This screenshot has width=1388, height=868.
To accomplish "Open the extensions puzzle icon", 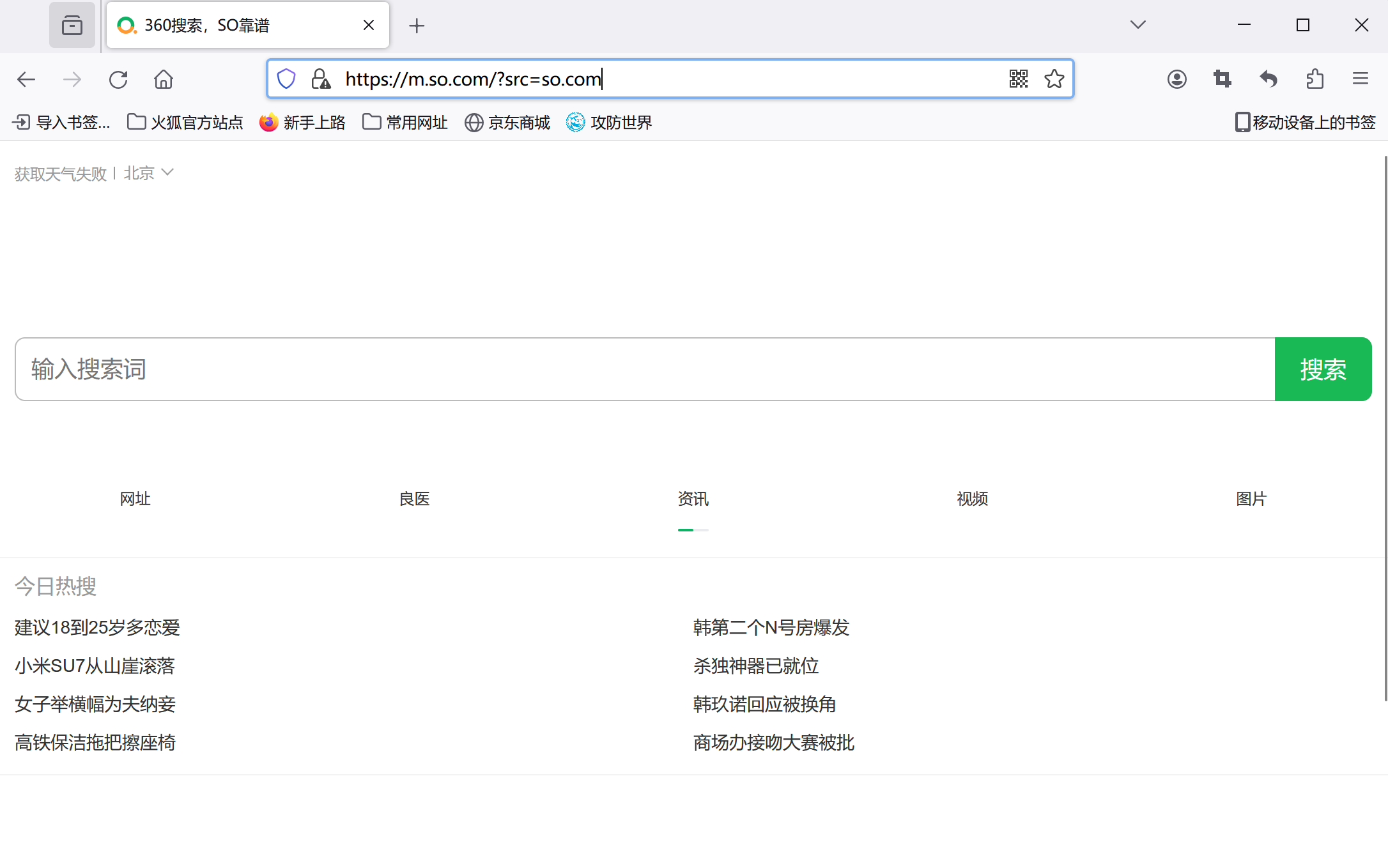I will (x=1315, y=79).
